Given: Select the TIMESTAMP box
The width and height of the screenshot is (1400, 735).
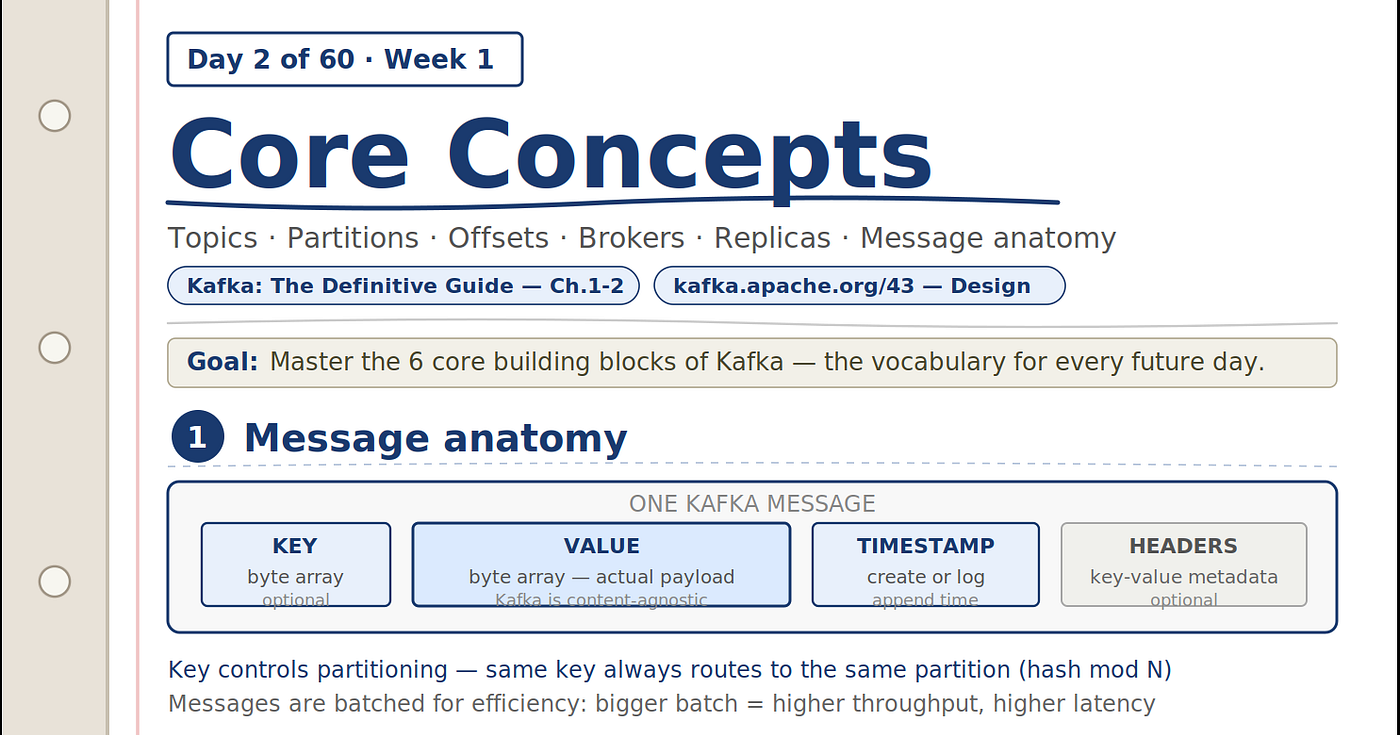Looking at the screenshot, I should coord(926,565).
